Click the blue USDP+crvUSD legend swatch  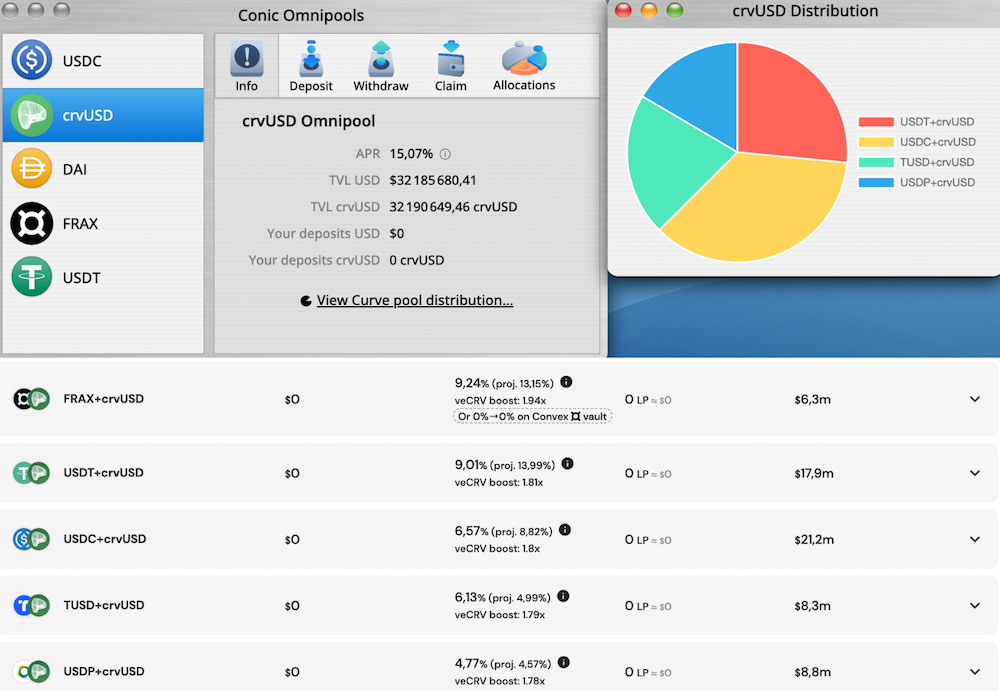pos(876,182)
